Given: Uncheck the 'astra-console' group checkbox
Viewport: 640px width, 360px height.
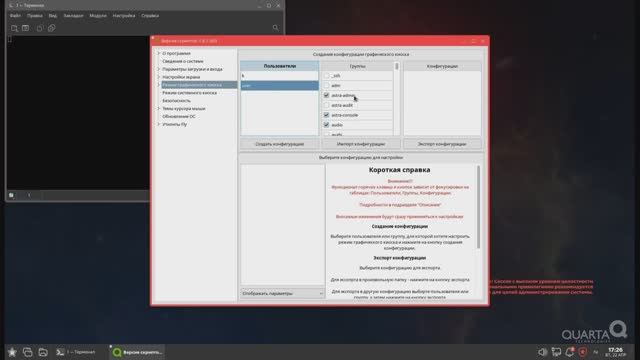Looking at the screenshot, I should click(x=327, y=115).
